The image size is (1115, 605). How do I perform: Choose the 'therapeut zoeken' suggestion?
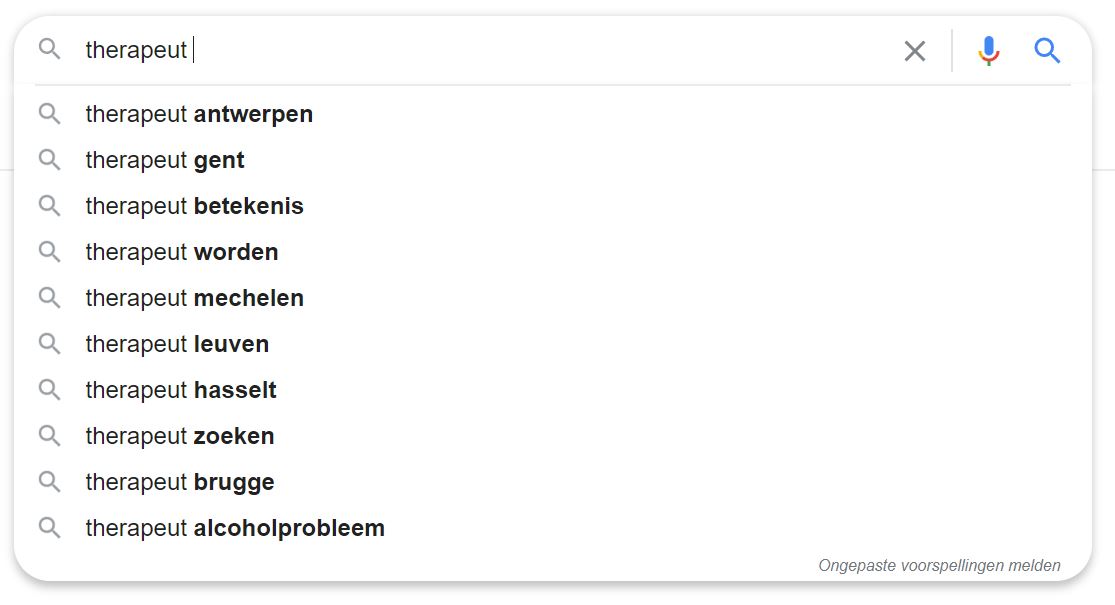(180, 436)
